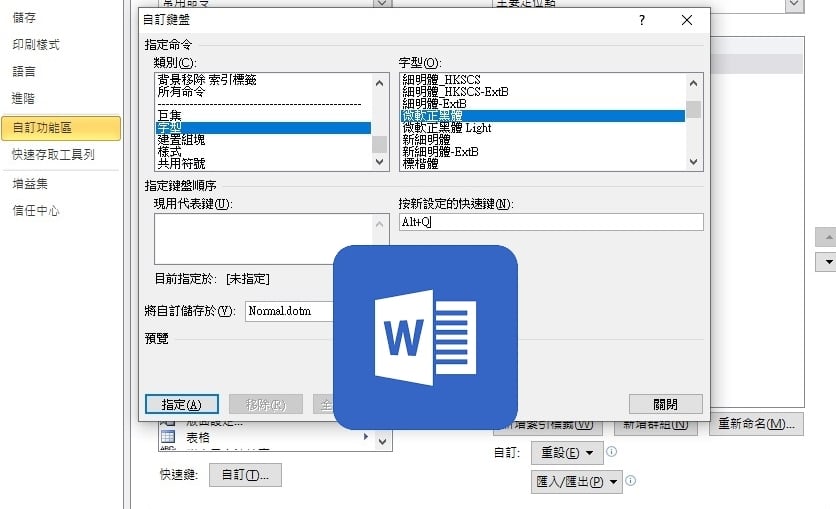
Task: Click the category list scroll-down arrow
Action: [x=380, y=161]
